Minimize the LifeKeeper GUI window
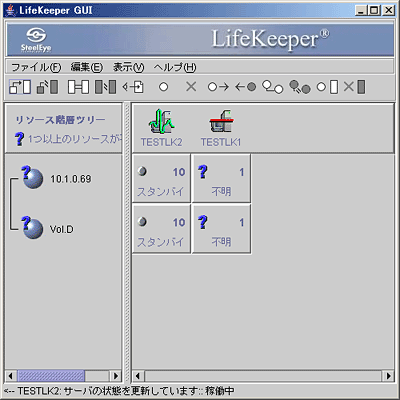The height and width of the screenshot is (400, 400). pos(361,10)
